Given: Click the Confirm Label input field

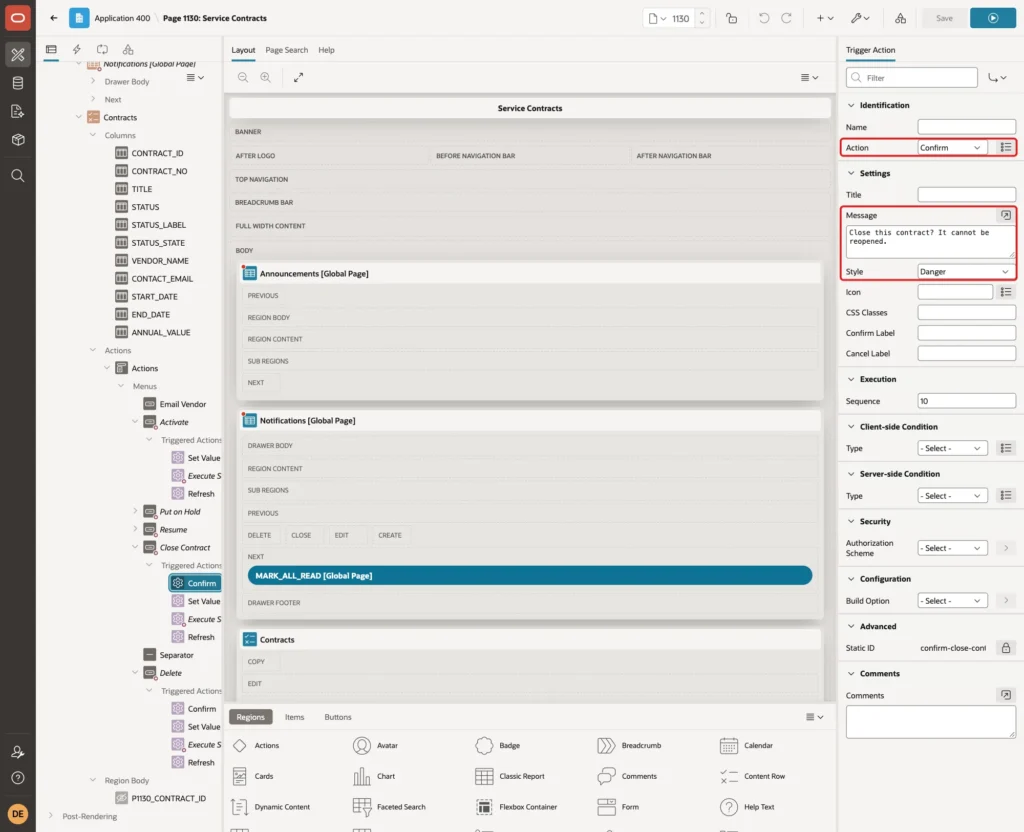Looking at the screenshot, I should (966, 333).
